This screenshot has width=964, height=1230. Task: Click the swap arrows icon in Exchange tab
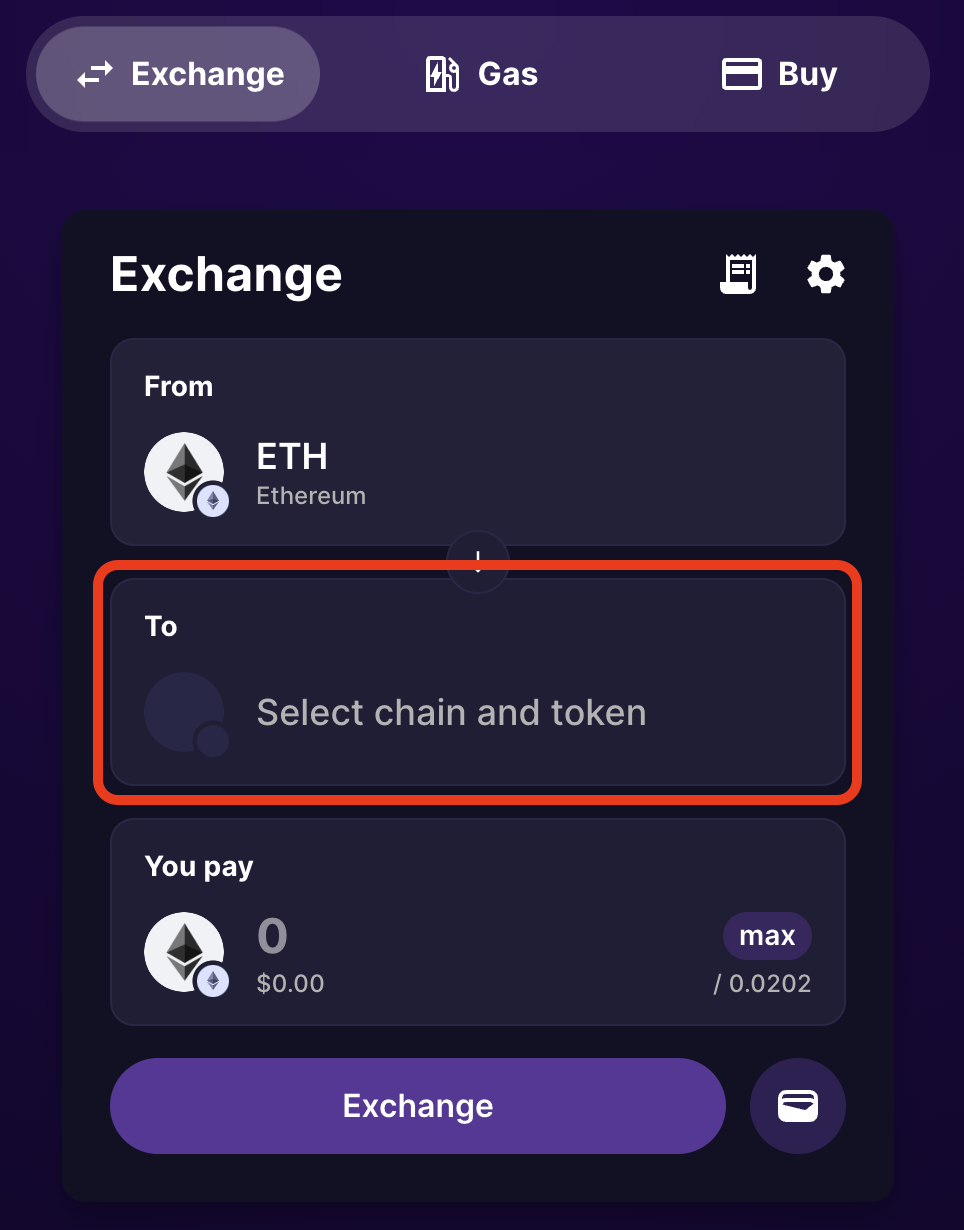click(95, 74)
